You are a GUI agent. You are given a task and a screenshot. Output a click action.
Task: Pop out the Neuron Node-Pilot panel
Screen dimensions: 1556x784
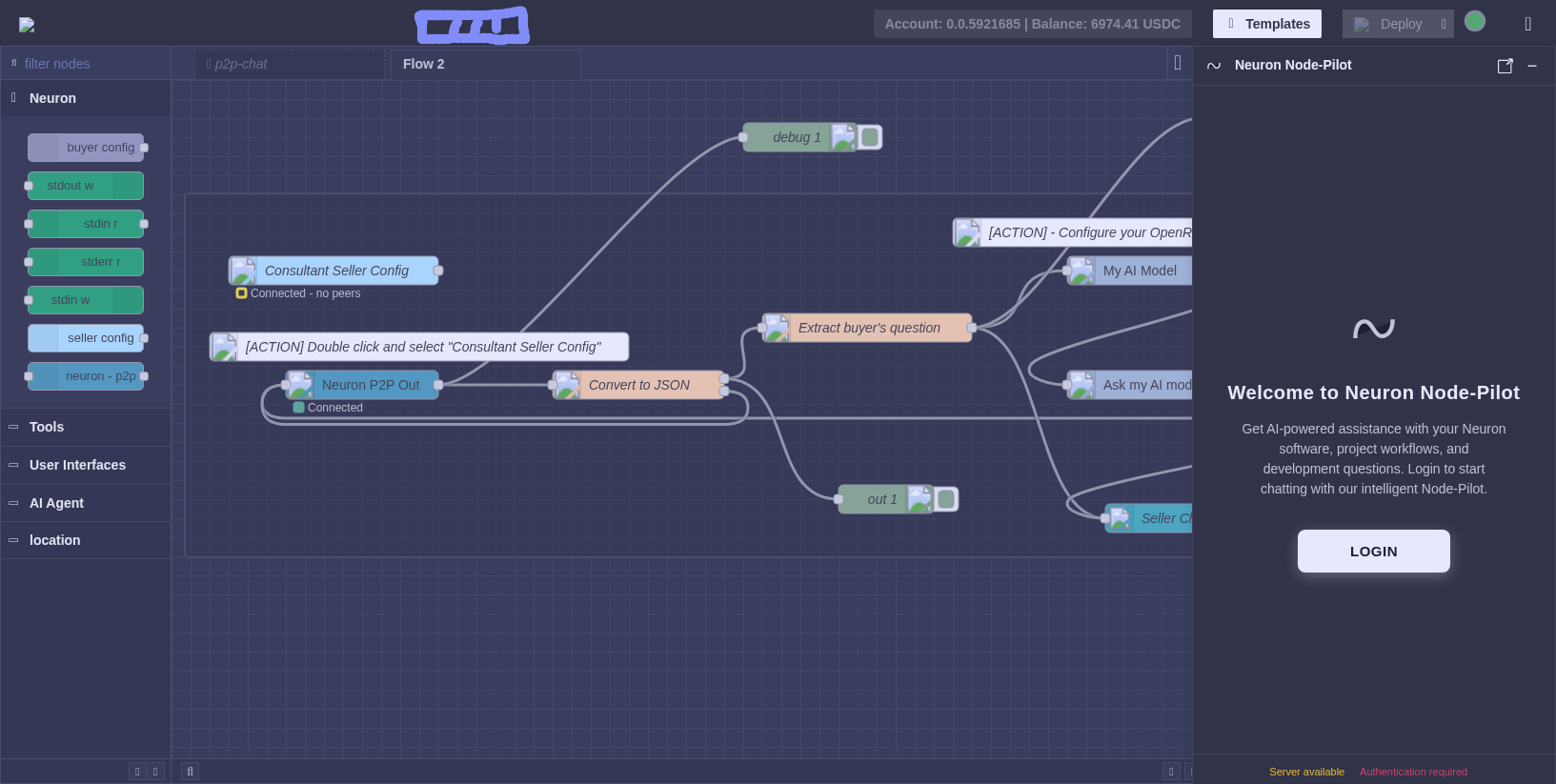point(1505,66)
